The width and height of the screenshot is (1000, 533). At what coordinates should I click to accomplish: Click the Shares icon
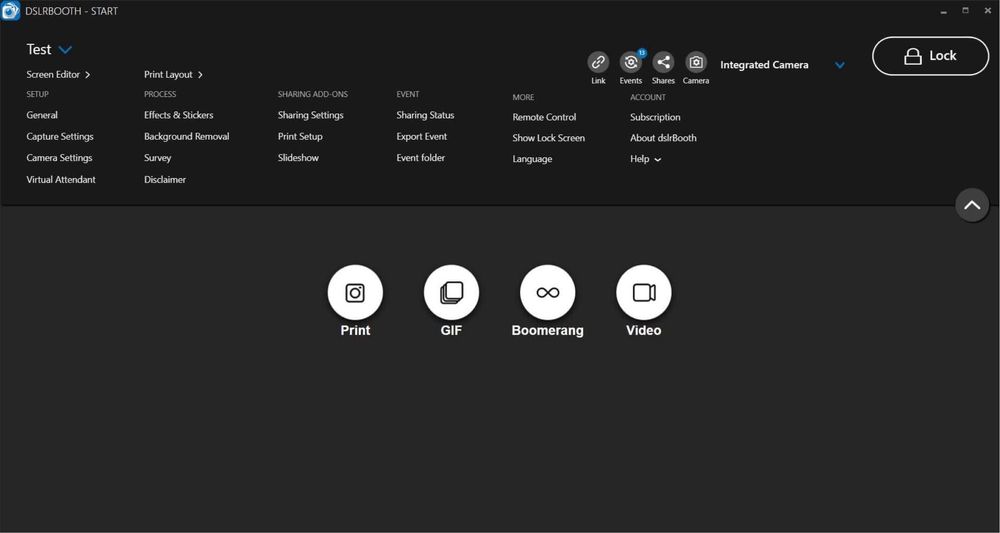(x=663, y=62)
